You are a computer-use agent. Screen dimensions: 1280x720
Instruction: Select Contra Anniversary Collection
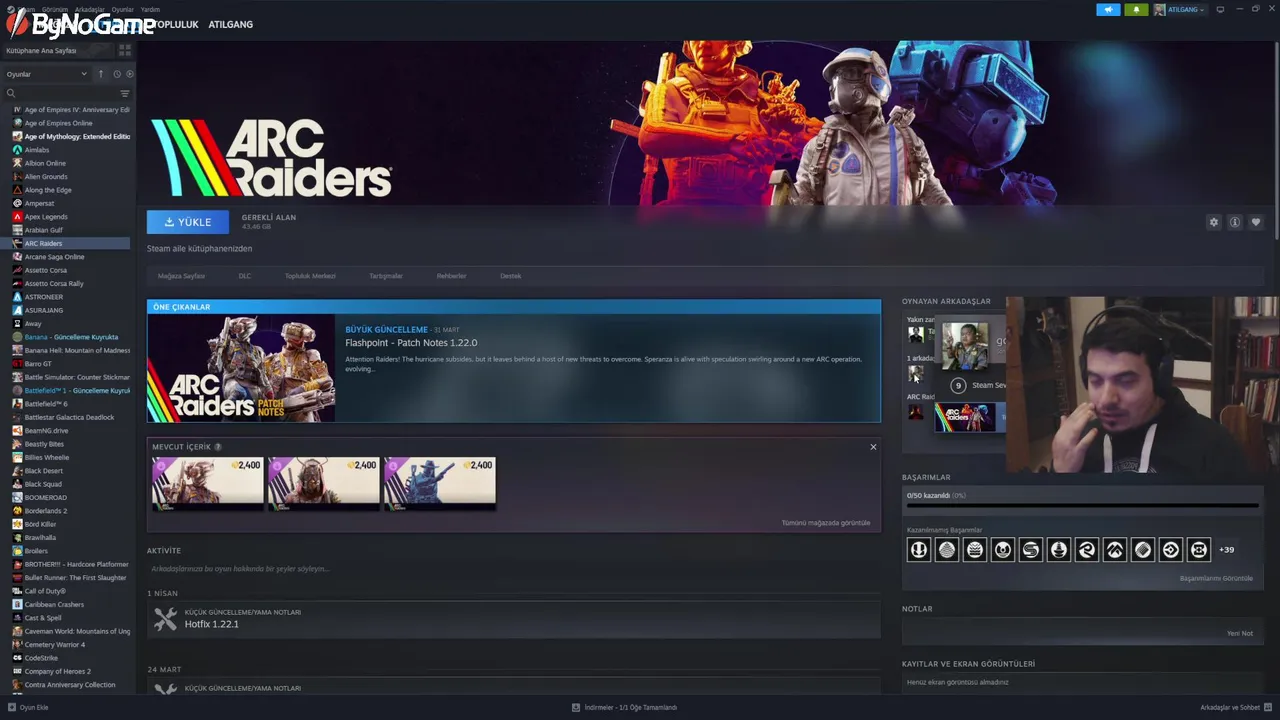pos(70,685)
